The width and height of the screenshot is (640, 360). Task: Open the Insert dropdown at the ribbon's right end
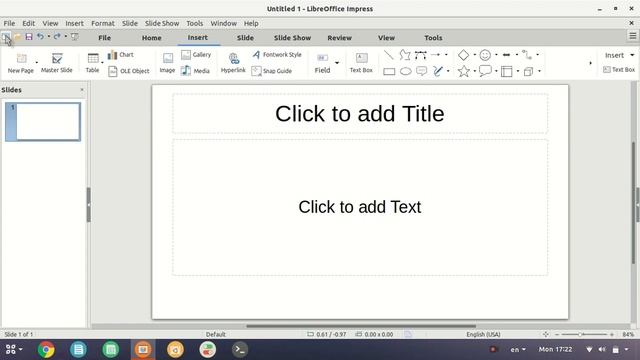(619, 55)
